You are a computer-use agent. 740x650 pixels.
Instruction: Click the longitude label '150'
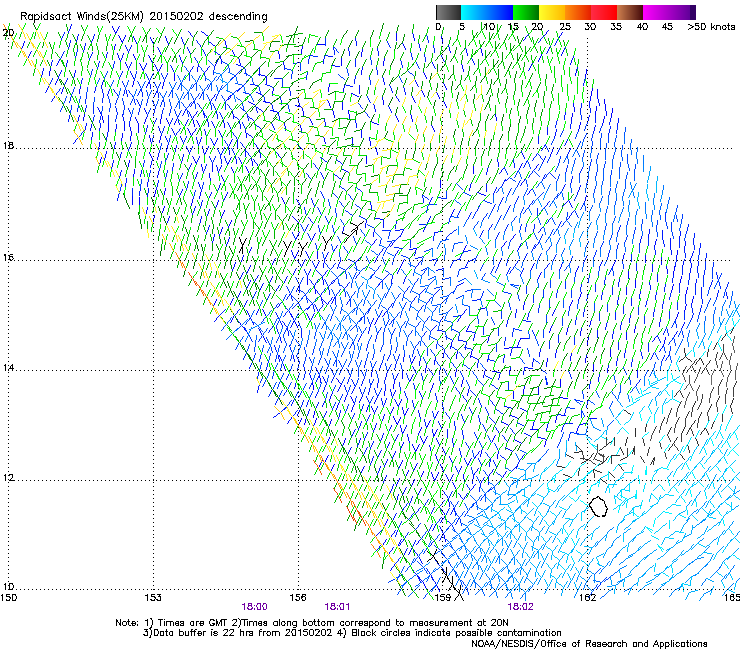click(9, 597)
